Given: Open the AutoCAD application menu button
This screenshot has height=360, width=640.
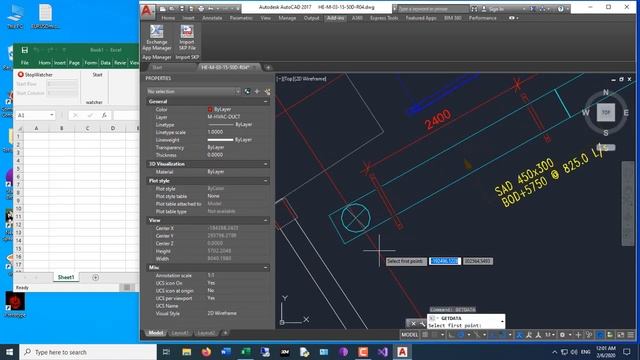Looking at the screenshot, I should (147, 11).
